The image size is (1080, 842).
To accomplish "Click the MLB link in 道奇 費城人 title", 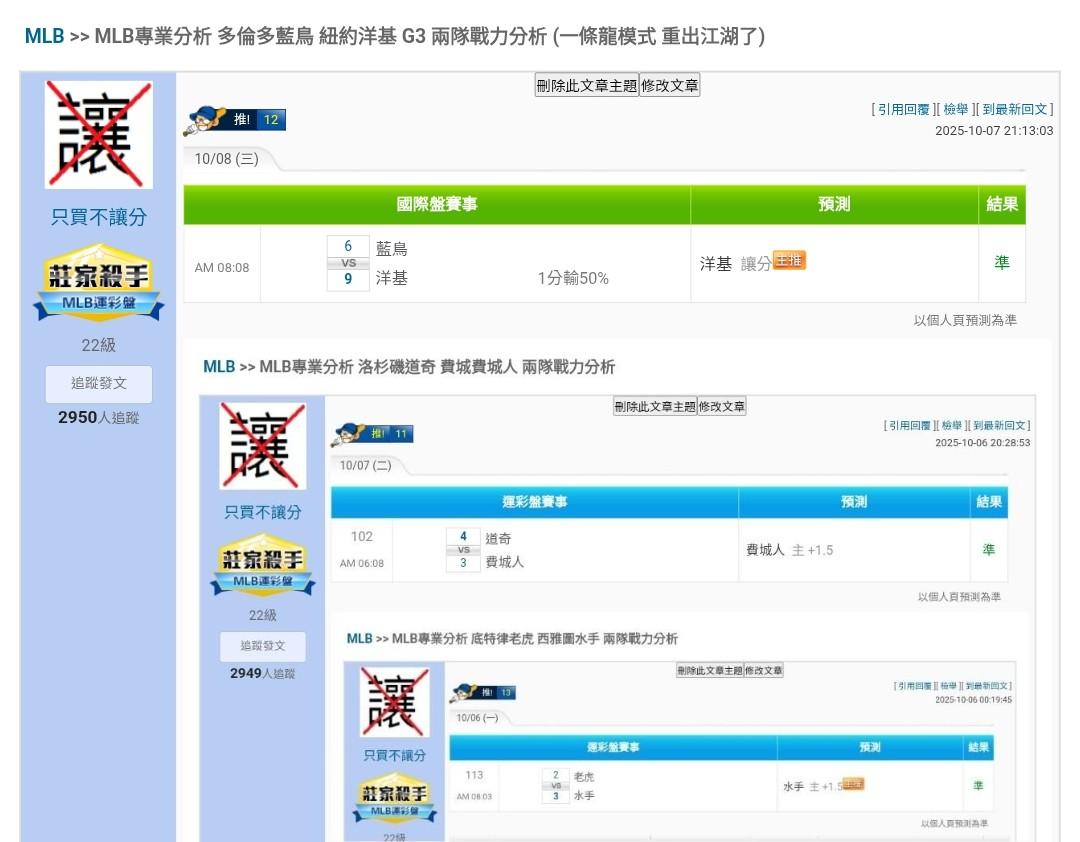I will click(219, 367).
